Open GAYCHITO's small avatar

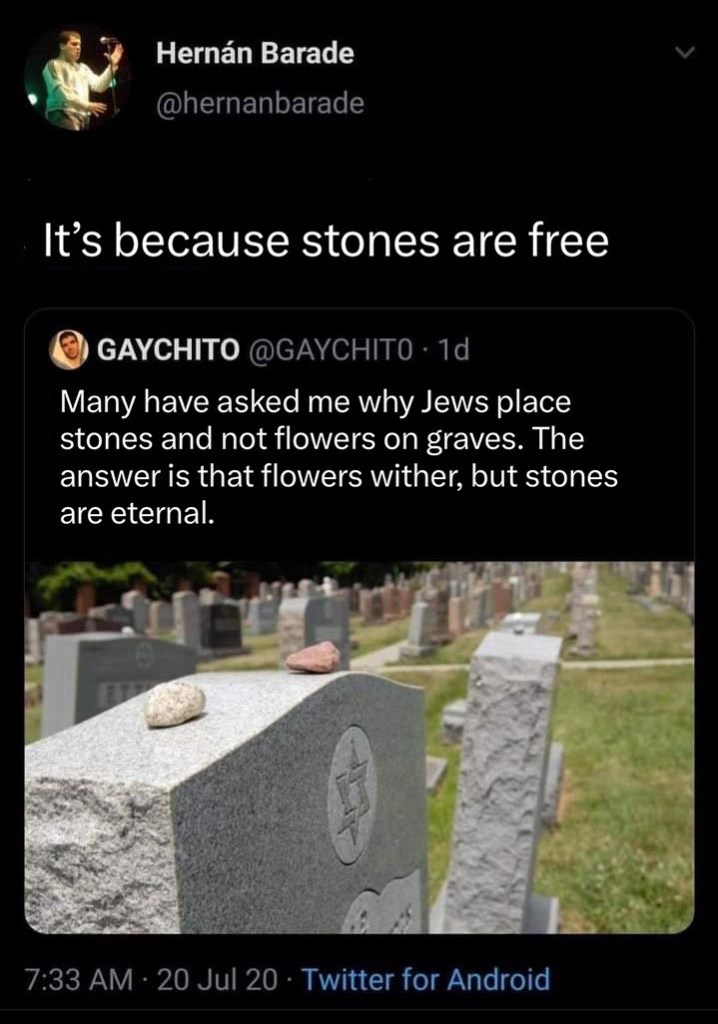click(69, 350)
